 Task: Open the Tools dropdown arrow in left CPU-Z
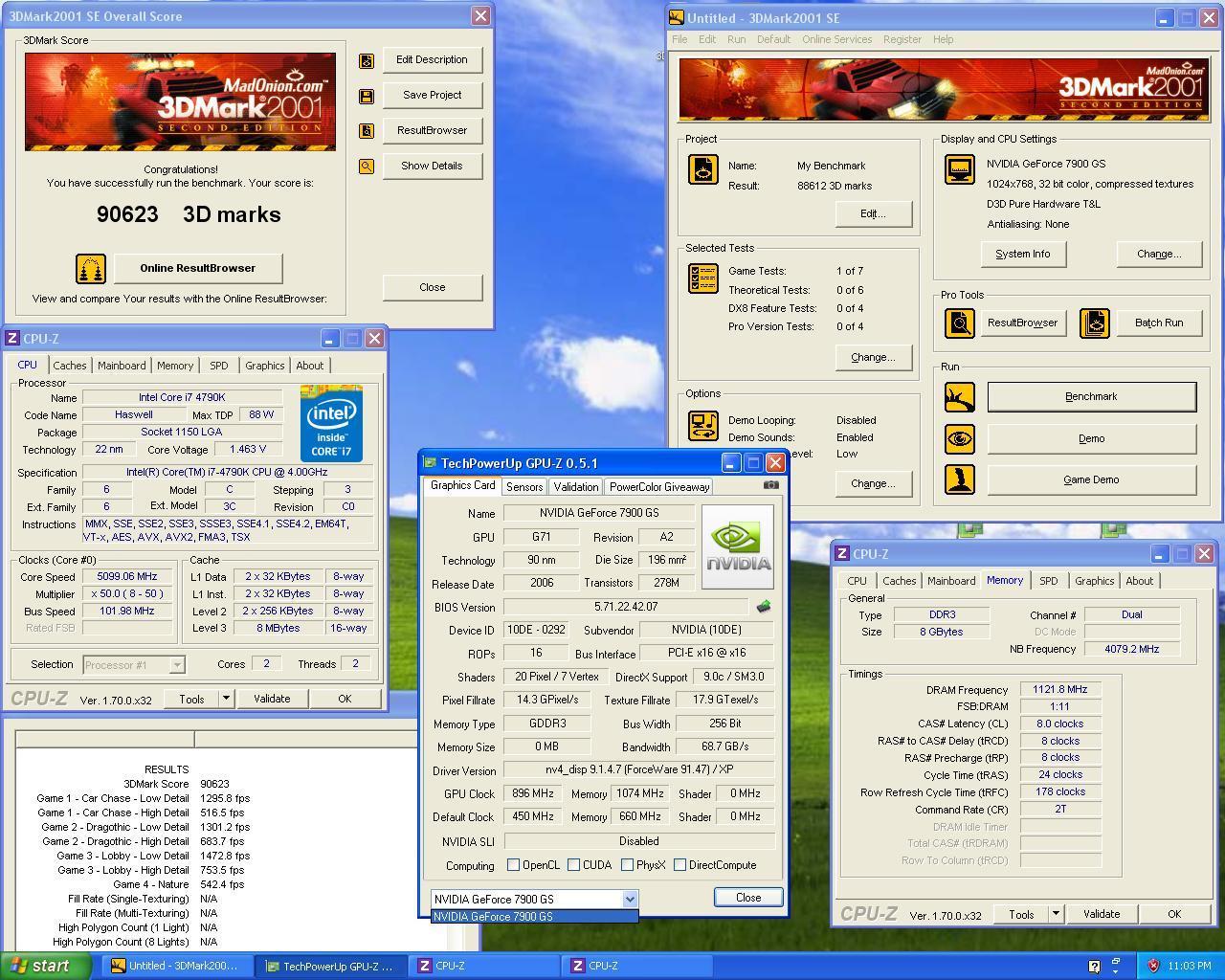point(227,700)
